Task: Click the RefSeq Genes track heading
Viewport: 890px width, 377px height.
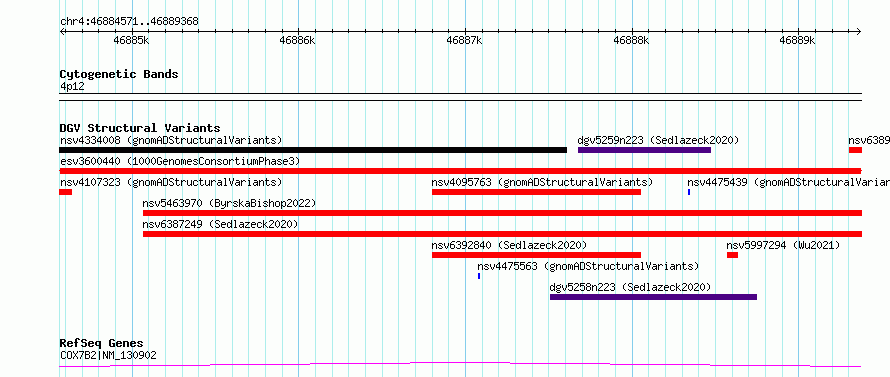Action: 101,344
